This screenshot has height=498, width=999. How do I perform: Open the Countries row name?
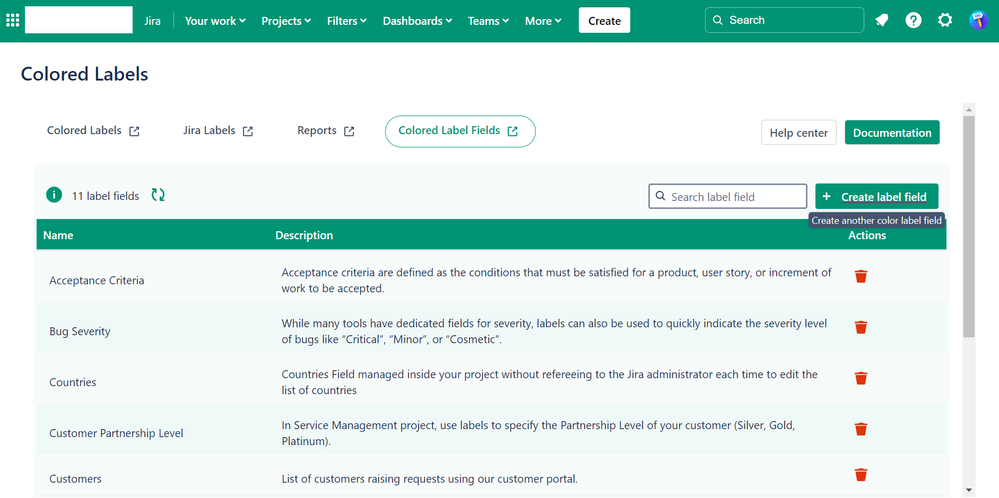[73, 382]
